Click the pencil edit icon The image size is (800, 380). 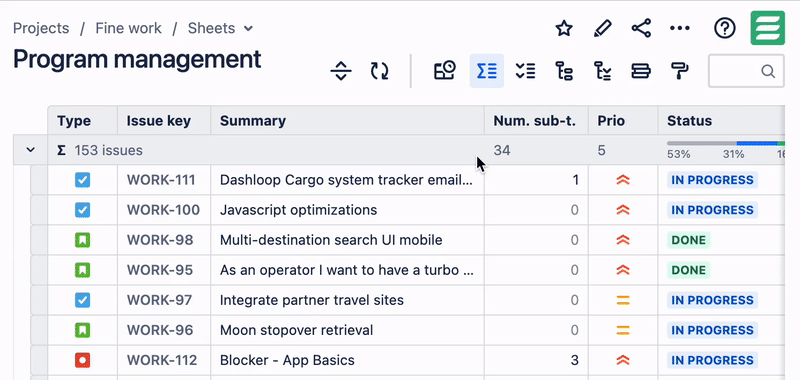tap(603, 29)
